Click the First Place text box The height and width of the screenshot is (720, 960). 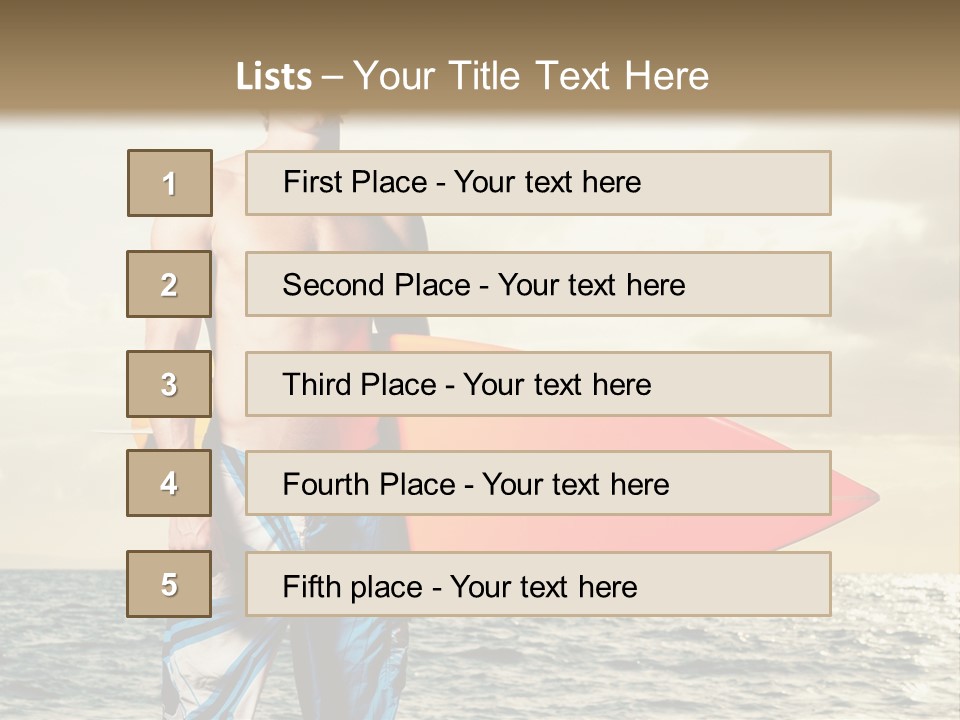point(538,183)
